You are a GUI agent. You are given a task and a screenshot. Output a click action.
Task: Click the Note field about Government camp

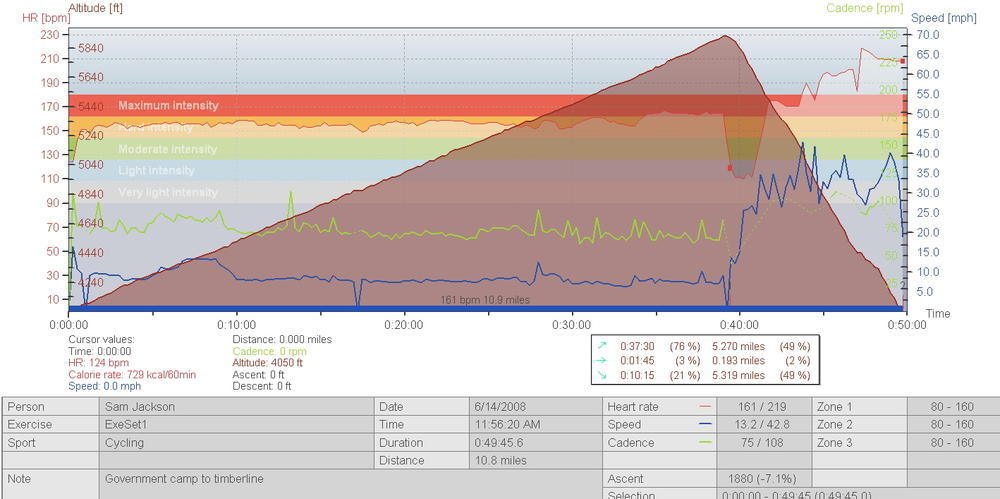[x=350, y=479]
